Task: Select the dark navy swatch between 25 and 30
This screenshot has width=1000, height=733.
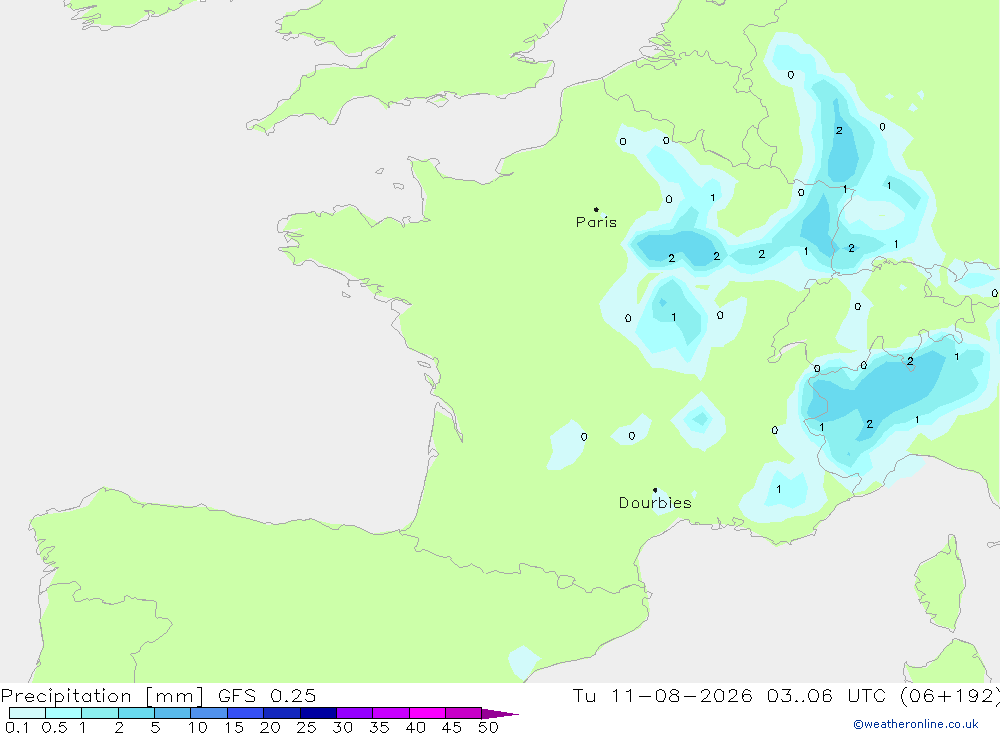Action: click(318, 713)
